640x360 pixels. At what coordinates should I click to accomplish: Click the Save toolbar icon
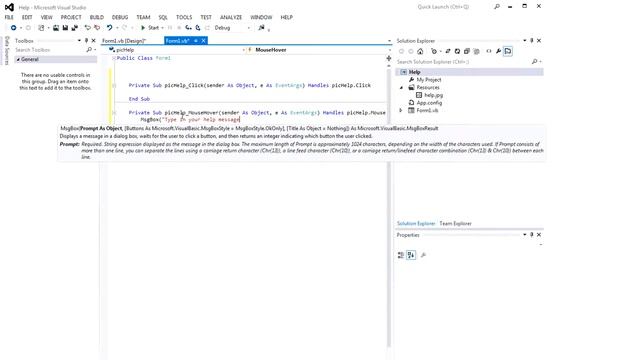[x=65, y=28]
